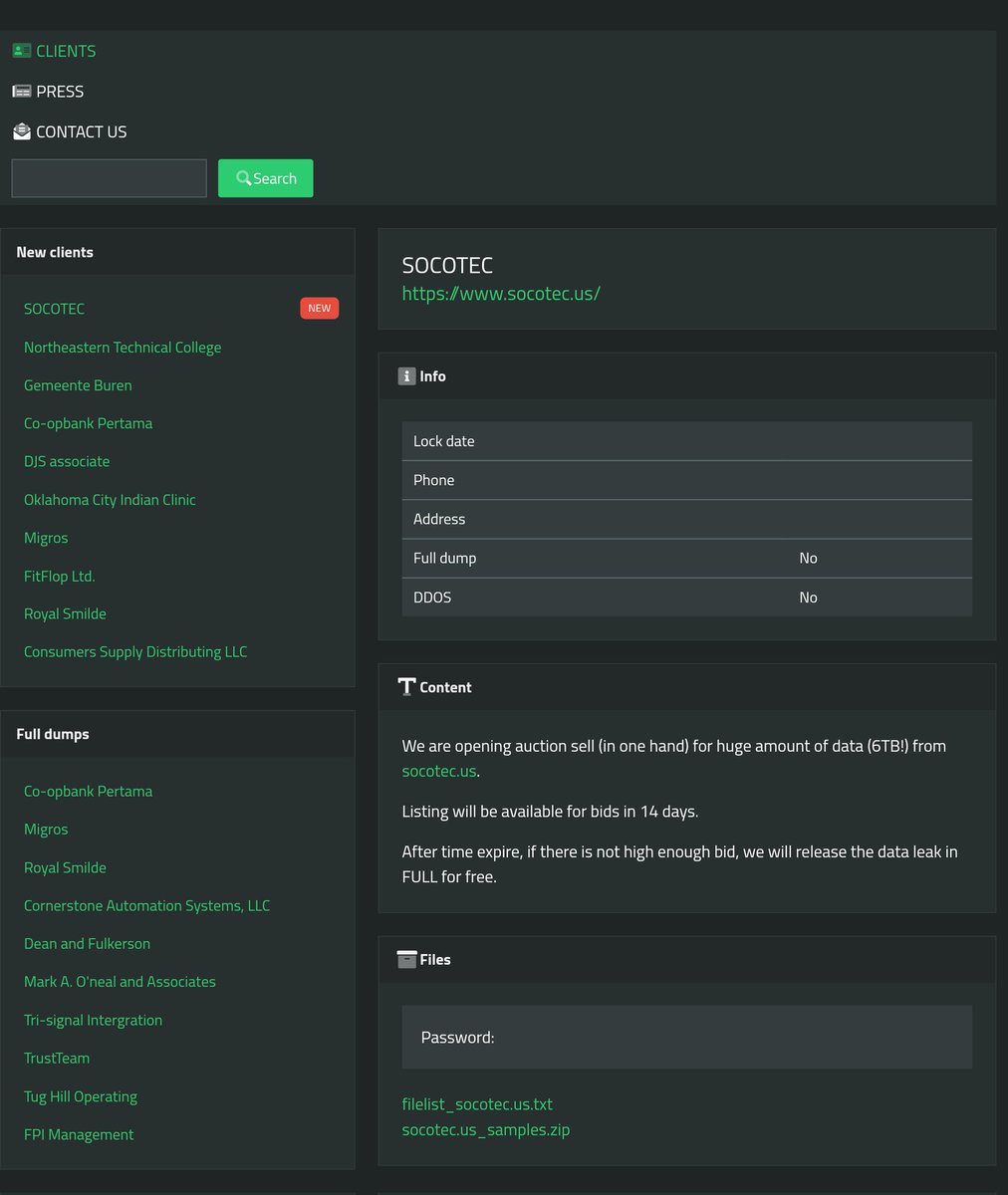Click the New clients panel heading
1008x1195 pixels.
click(55, 252)
